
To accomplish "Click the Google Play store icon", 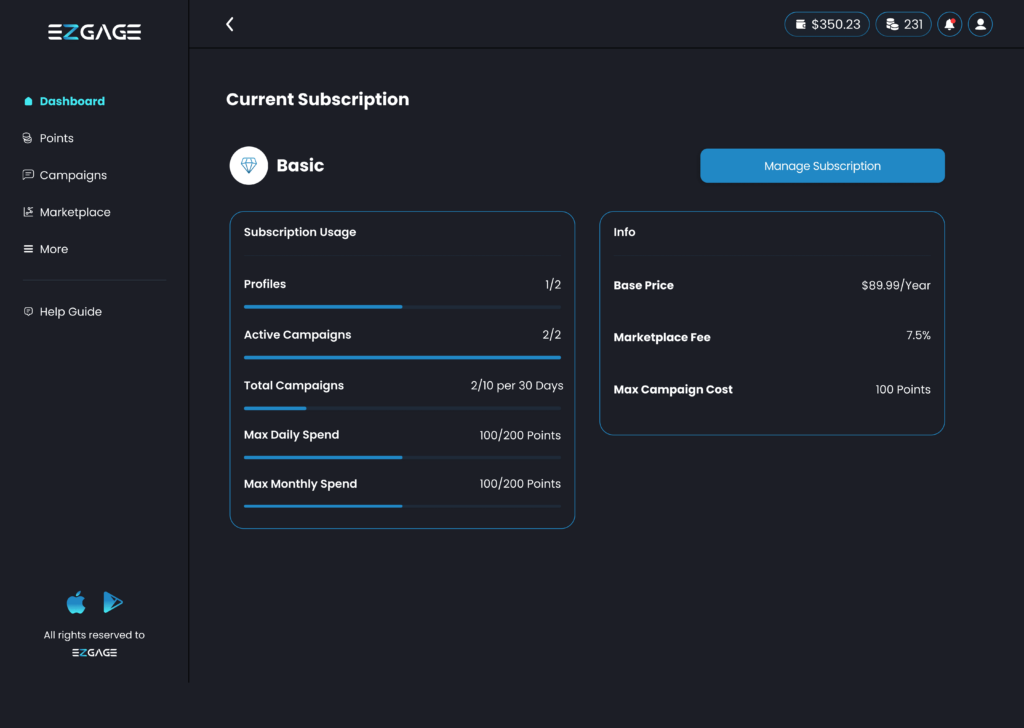I will coord(113,602).
